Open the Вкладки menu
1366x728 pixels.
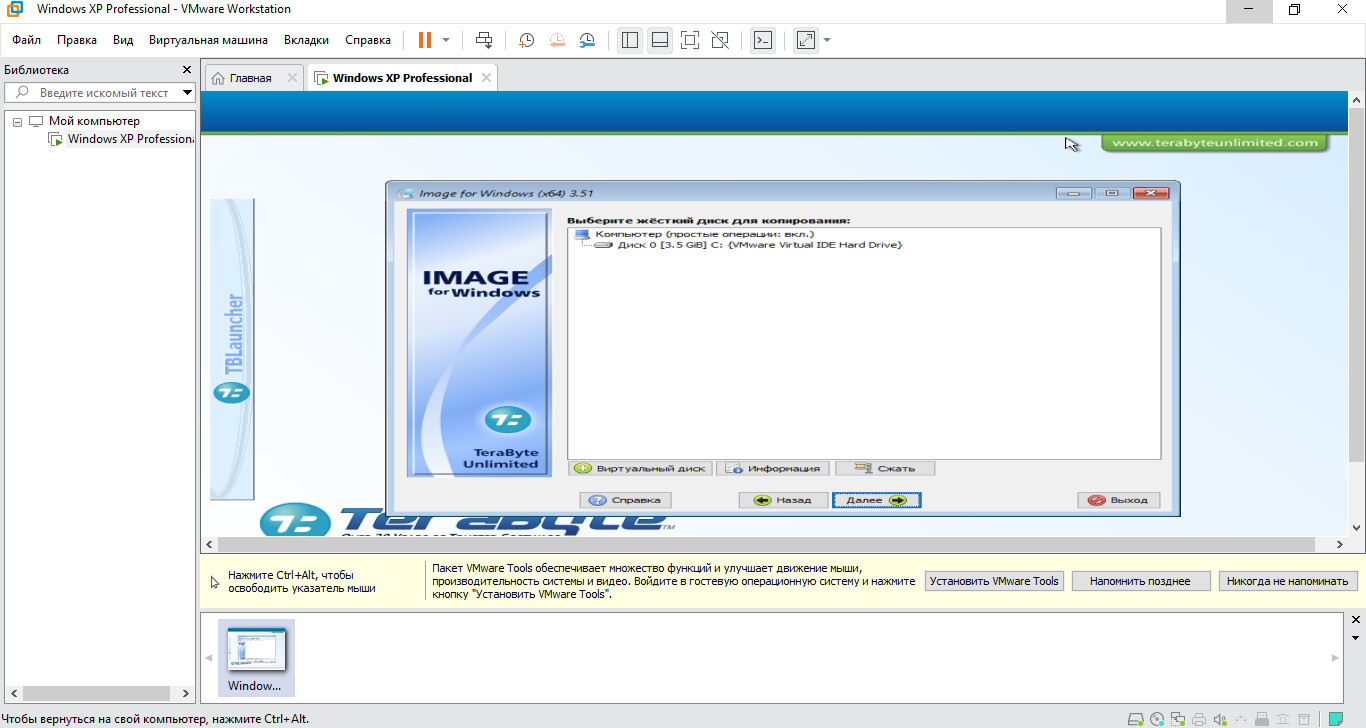click(306, 40)
